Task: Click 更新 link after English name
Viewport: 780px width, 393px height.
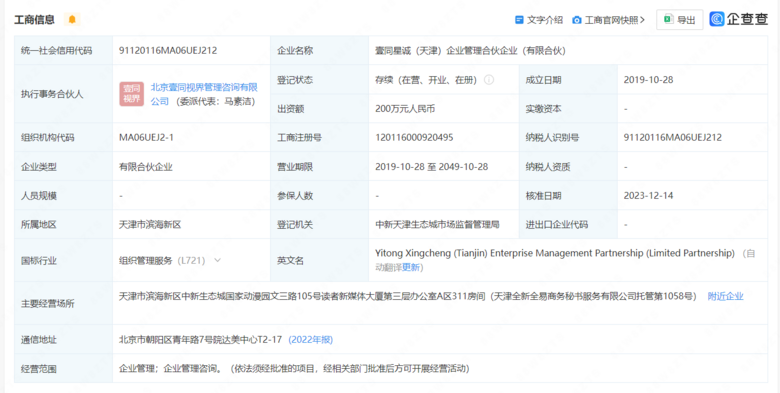Action: coord(411,267)
